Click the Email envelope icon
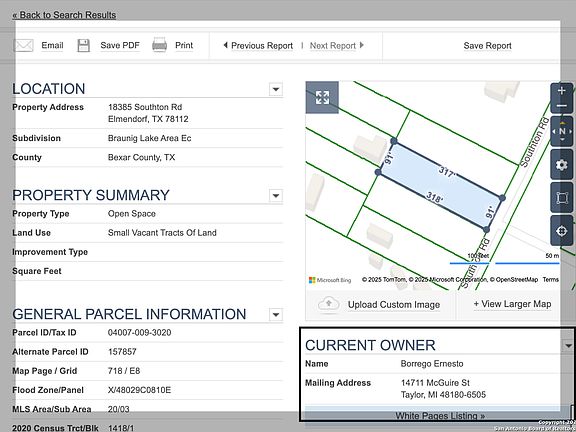The image size is (576, 432). (24, 46)
